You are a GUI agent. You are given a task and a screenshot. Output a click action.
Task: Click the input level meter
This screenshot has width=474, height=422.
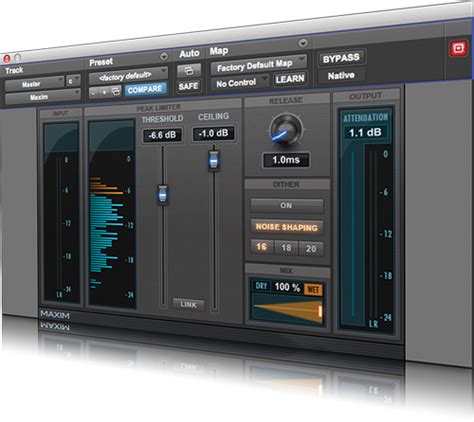coord(62,213)
